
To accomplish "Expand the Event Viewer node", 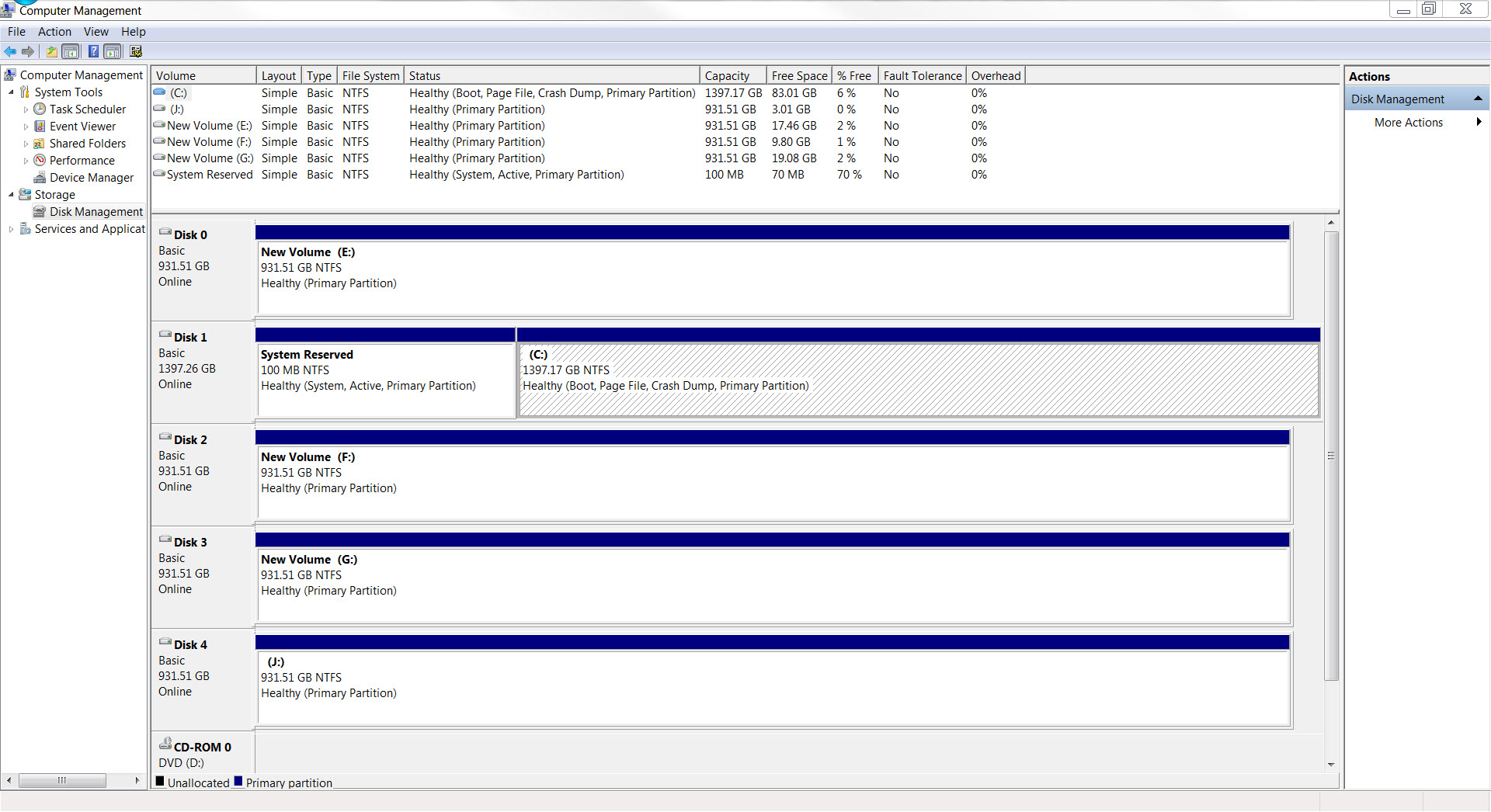I will coord(26,127).
